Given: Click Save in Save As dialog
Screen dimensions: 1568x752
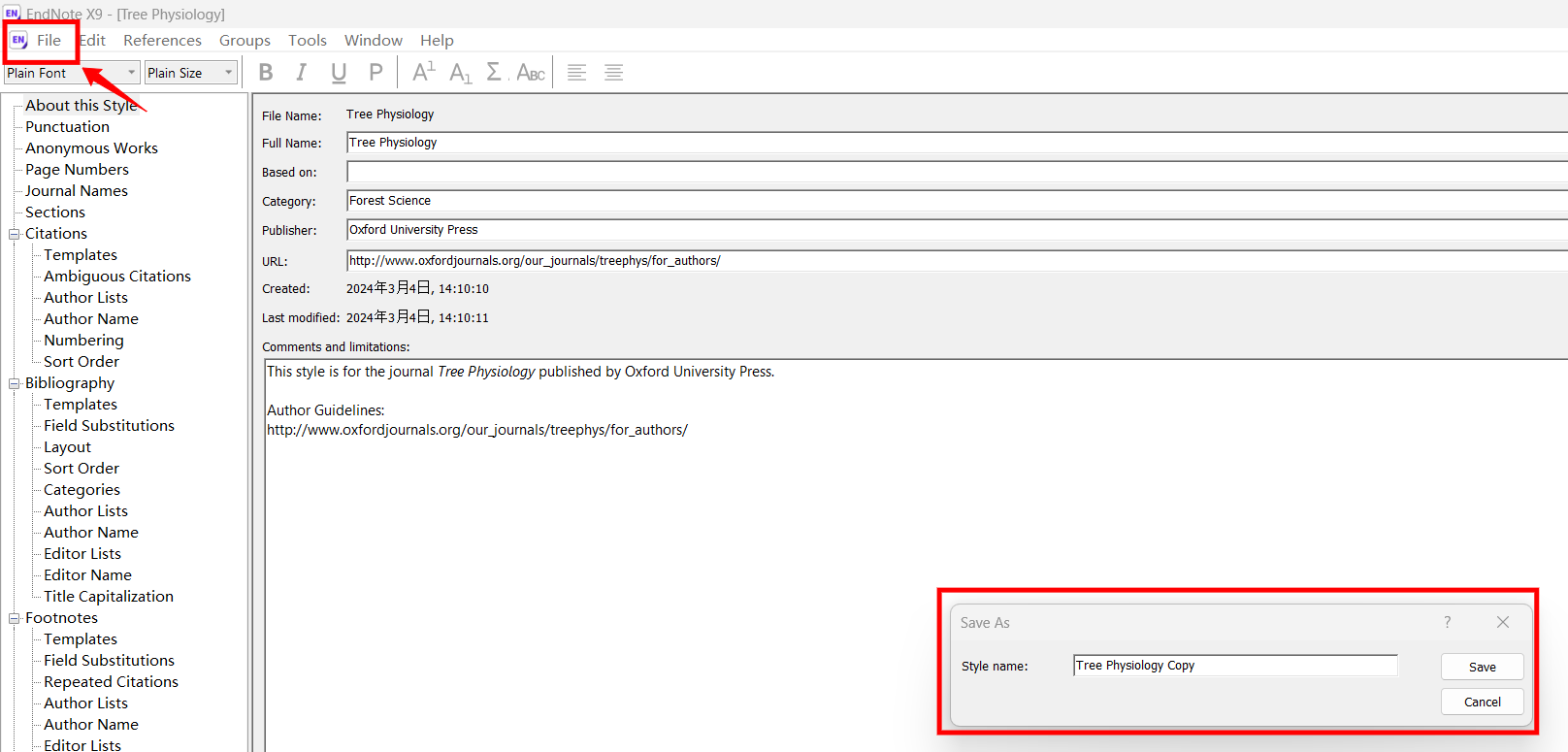Looking at the screenshot, I should pos(1483,667).
